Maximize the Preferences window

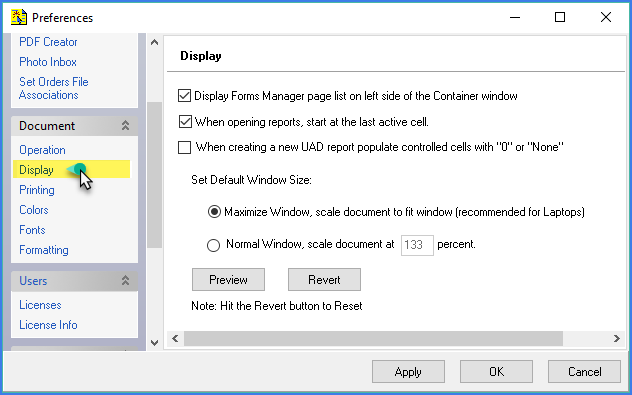pos(560,17)
